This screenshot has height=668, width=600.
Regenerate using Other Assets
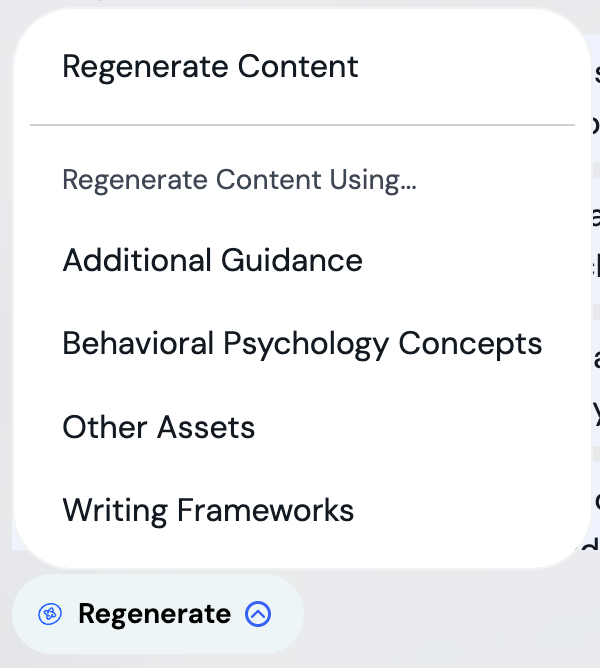pyautogui.click(x=158, y=428)
